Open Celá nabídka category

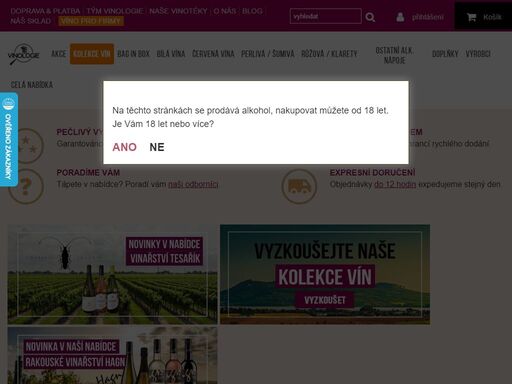[x=32, y=85]
